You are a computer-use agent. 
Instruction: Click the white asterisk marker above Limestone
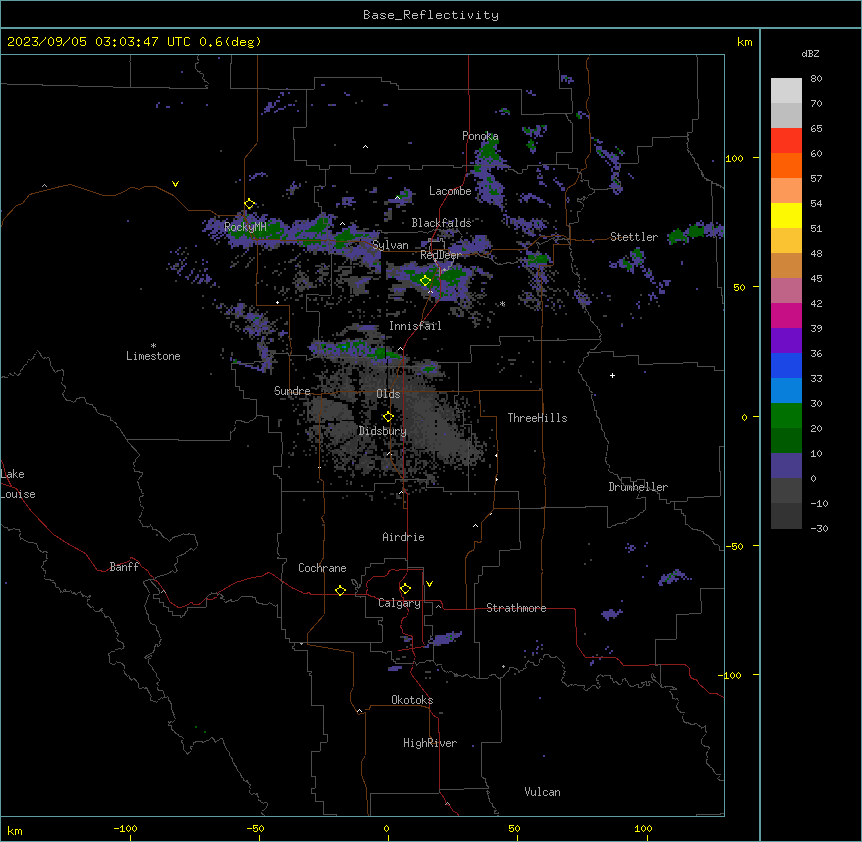[153, 346]
